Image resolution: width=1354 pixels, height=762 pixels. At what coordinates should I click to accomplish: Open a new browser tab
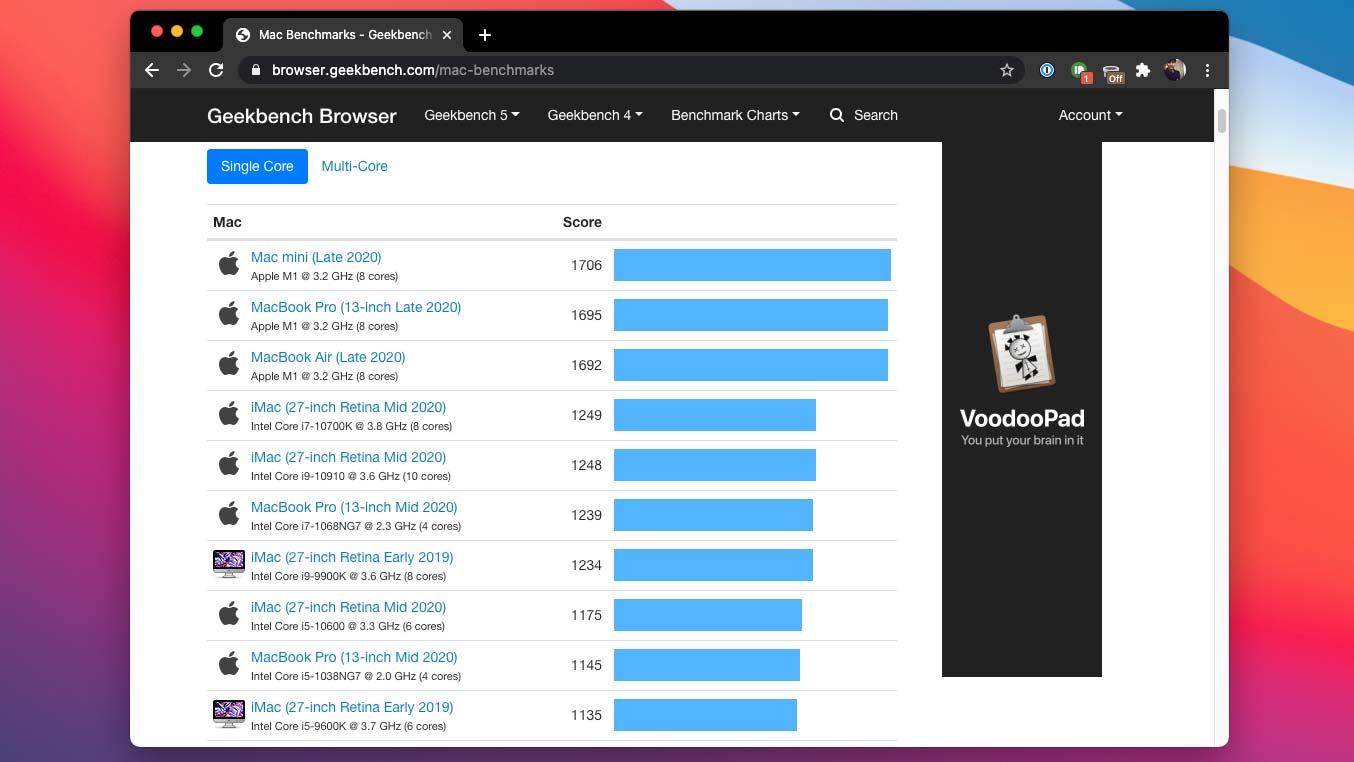click(x=485, y=35)
